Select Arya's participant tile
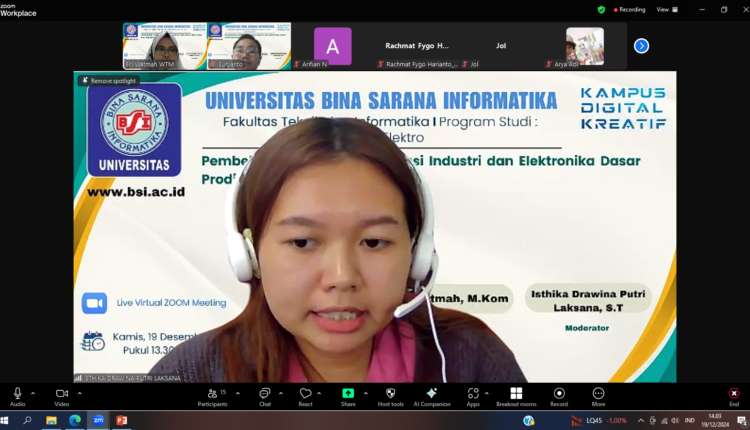This screenshot has width=750, height=430. point(585,46)
